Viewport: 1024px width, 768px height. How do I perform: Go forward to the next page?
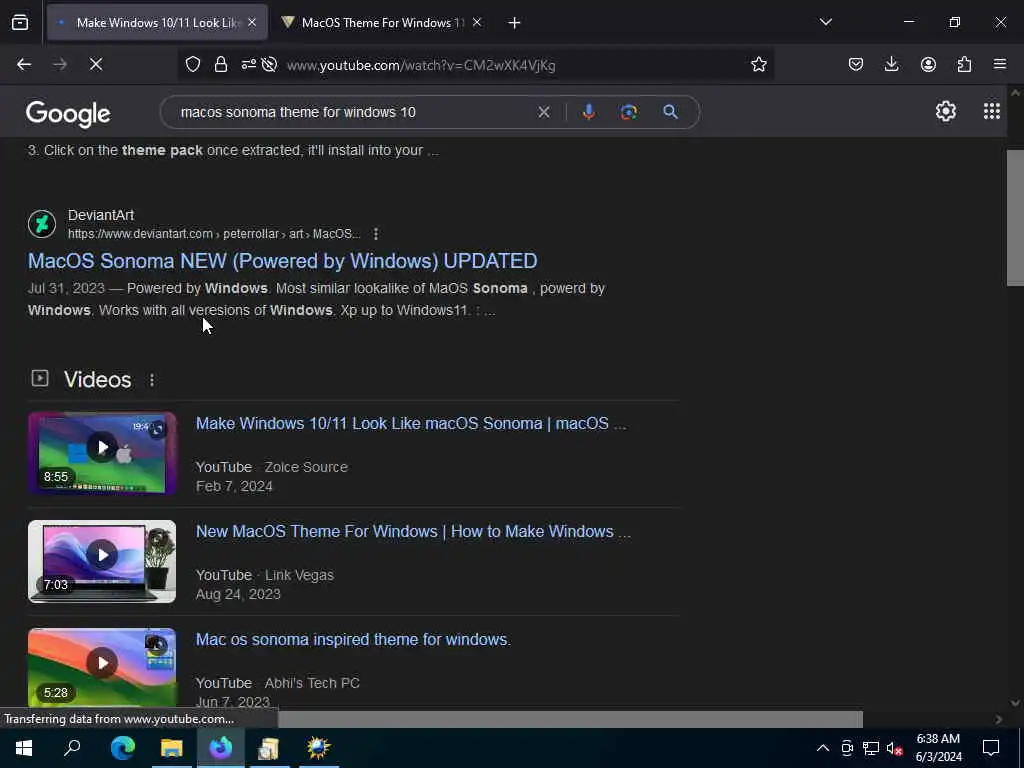tap(60, 64)
